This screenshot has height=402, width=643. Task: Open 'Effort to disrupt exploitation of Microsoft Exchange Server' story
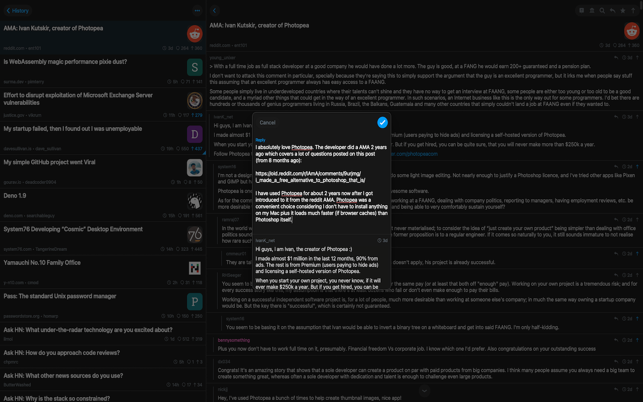[x=103, y=104]
